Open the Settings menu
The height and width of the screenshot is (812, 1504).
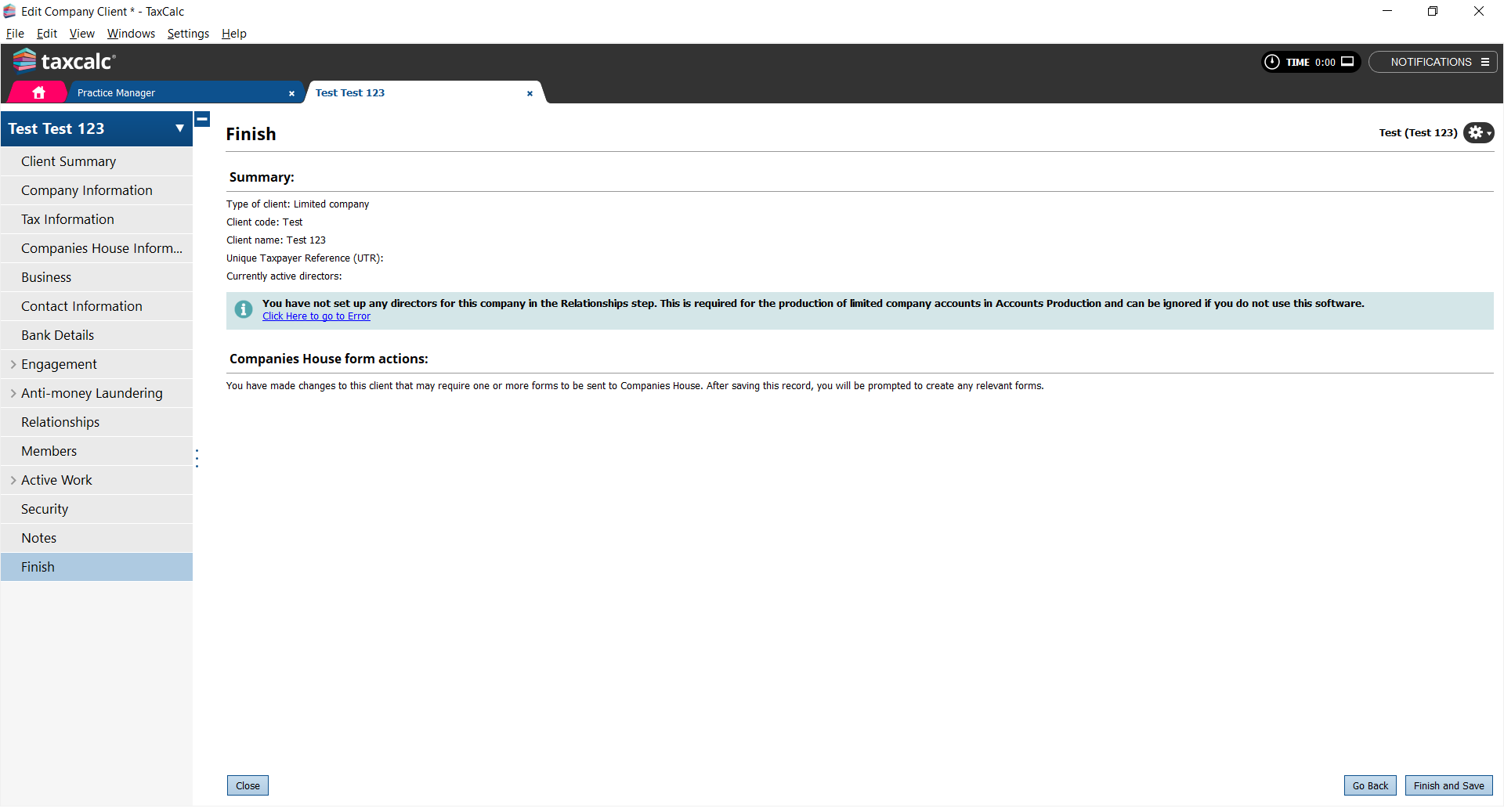188,34
